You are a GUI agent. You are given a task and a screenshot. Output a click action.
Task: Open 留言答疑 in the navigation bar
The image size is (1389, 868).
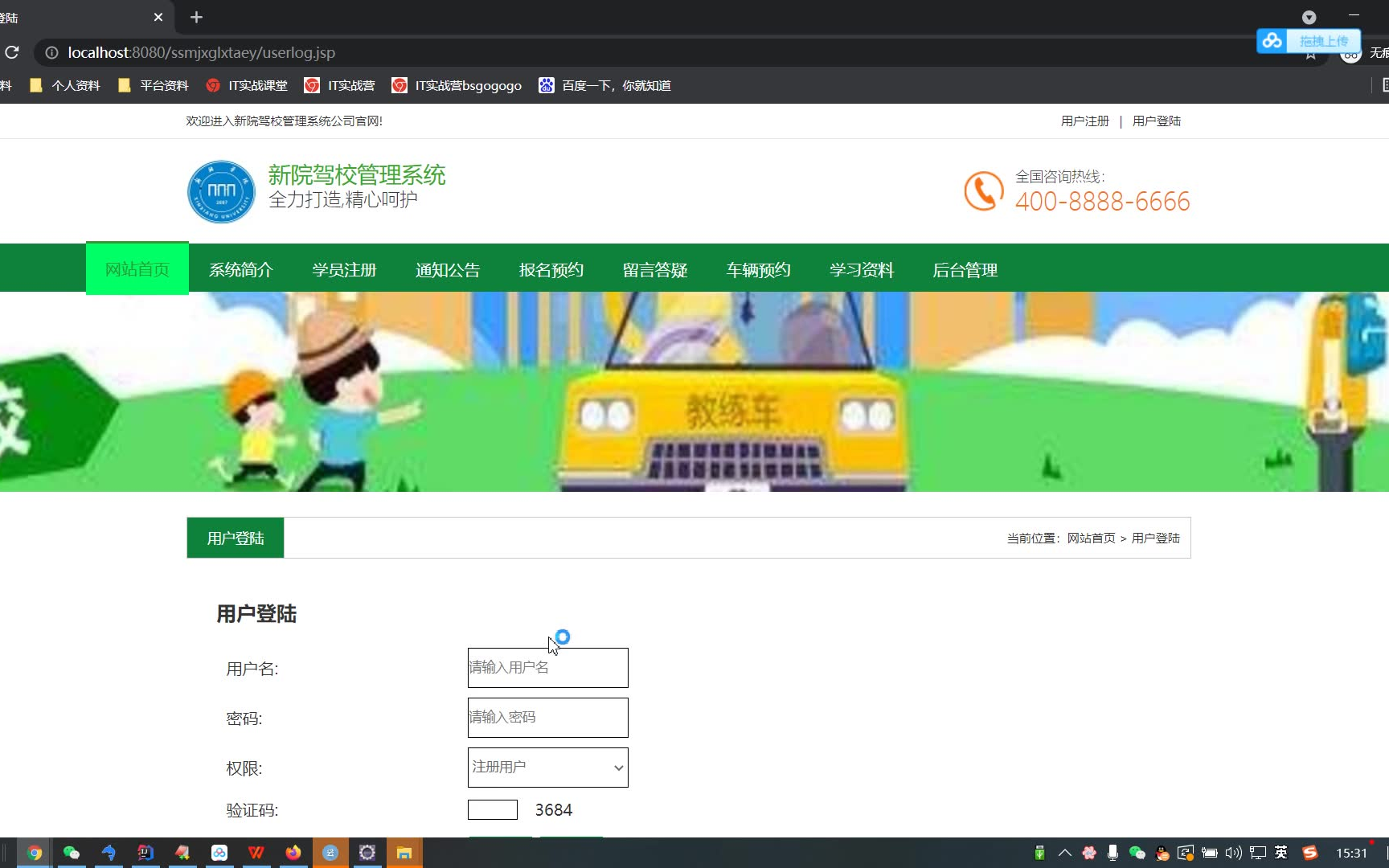(x=655, y=270)
